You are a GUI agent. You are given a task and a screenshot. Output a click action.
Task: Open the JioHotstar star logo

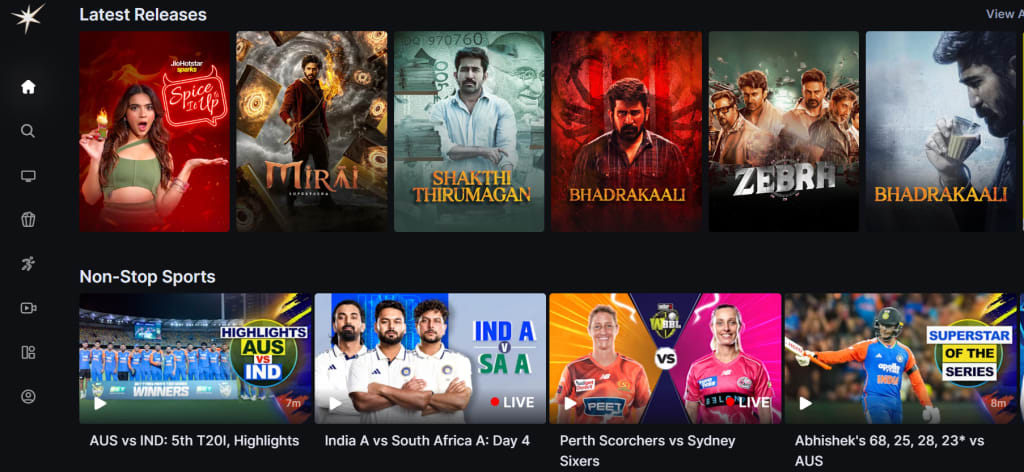coord(28,18)
